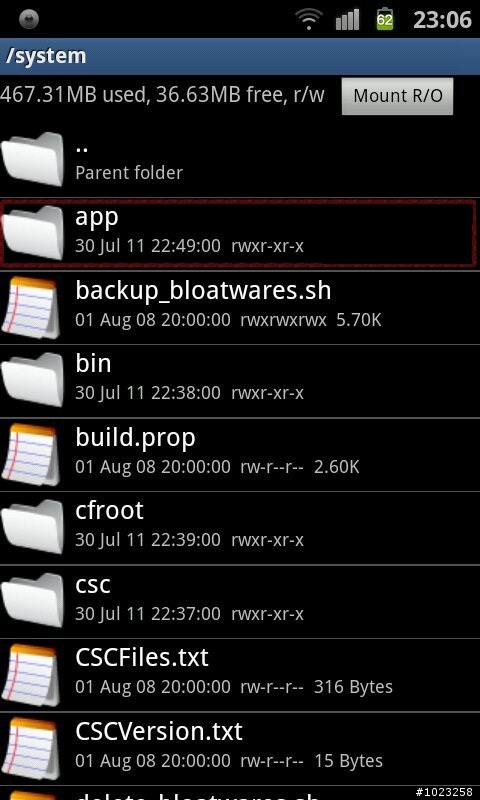Select the backup_bloatwares.sh file name
480x800 pixels.
click(203, 291)
